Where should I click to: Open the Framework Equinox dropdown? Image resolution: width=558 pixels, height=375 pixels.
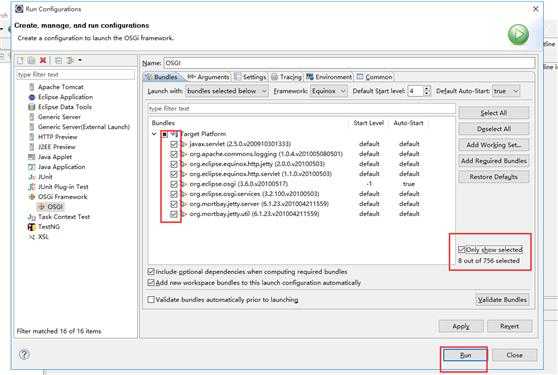tap(328, 91)
